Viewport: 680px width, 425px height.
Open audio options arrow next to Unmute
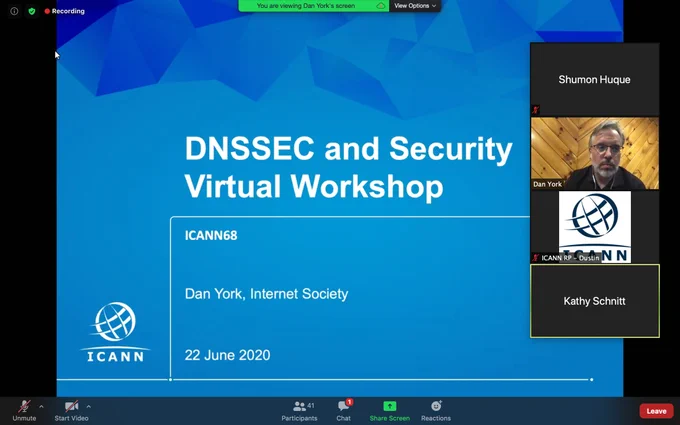pyautogui.click(x=41, y=407)
